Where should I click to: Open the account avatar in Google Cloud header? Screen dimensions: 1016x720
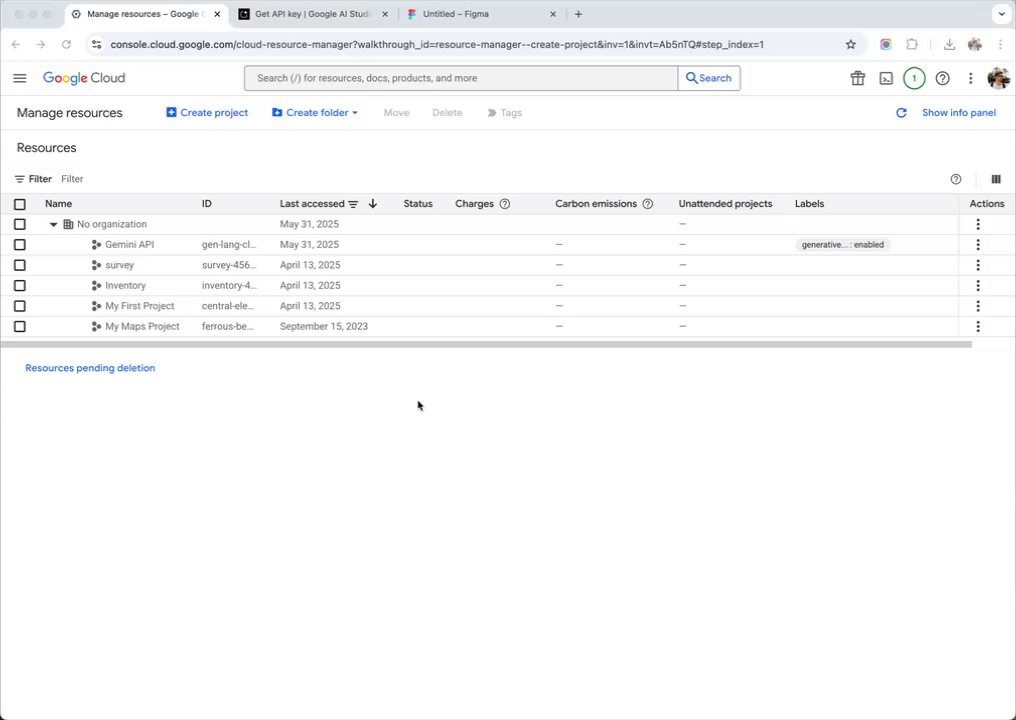pos(999,78)
